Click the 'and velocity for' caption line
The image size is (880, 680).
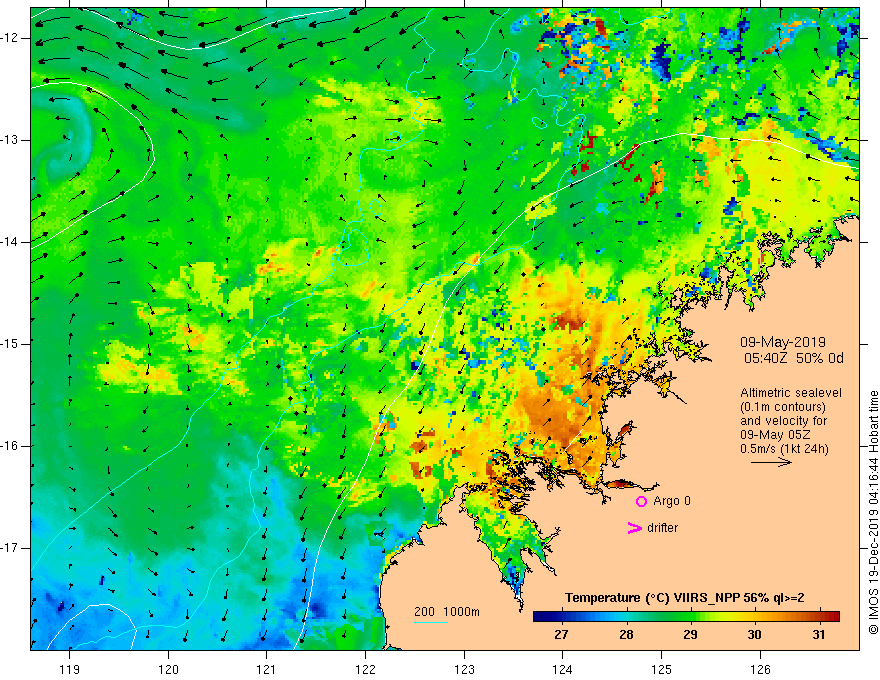[x=783, y=421]
